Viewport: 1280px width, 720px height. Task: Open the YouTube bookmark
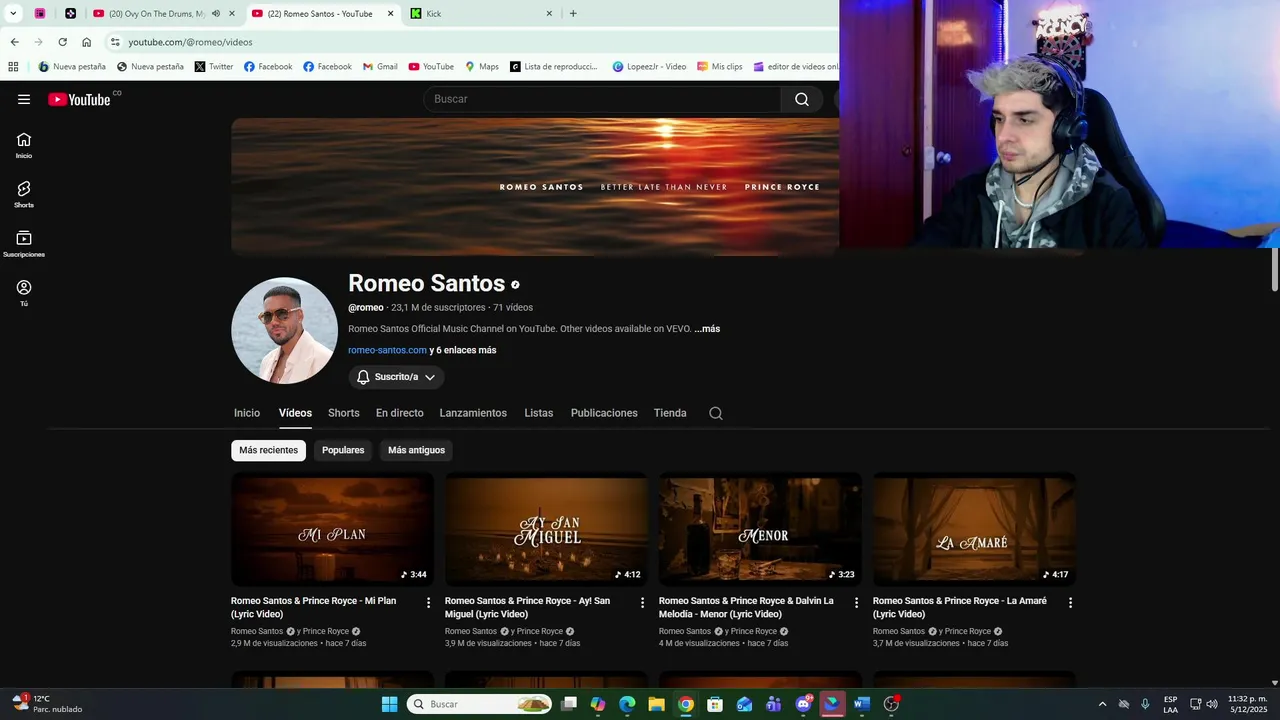[431, 67]
